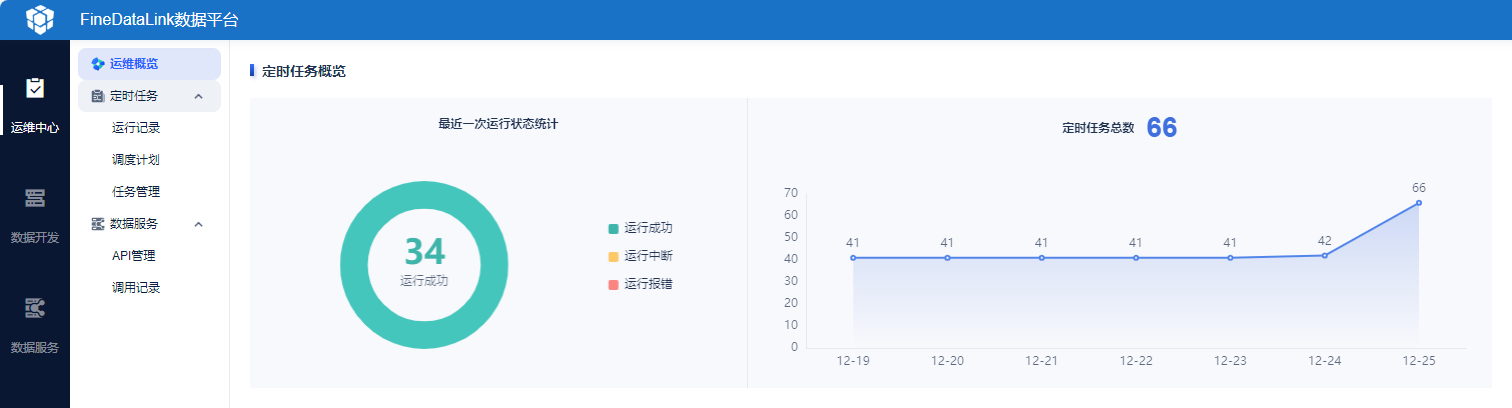Open the 数据服务 sidebar icon

[35, 308]
